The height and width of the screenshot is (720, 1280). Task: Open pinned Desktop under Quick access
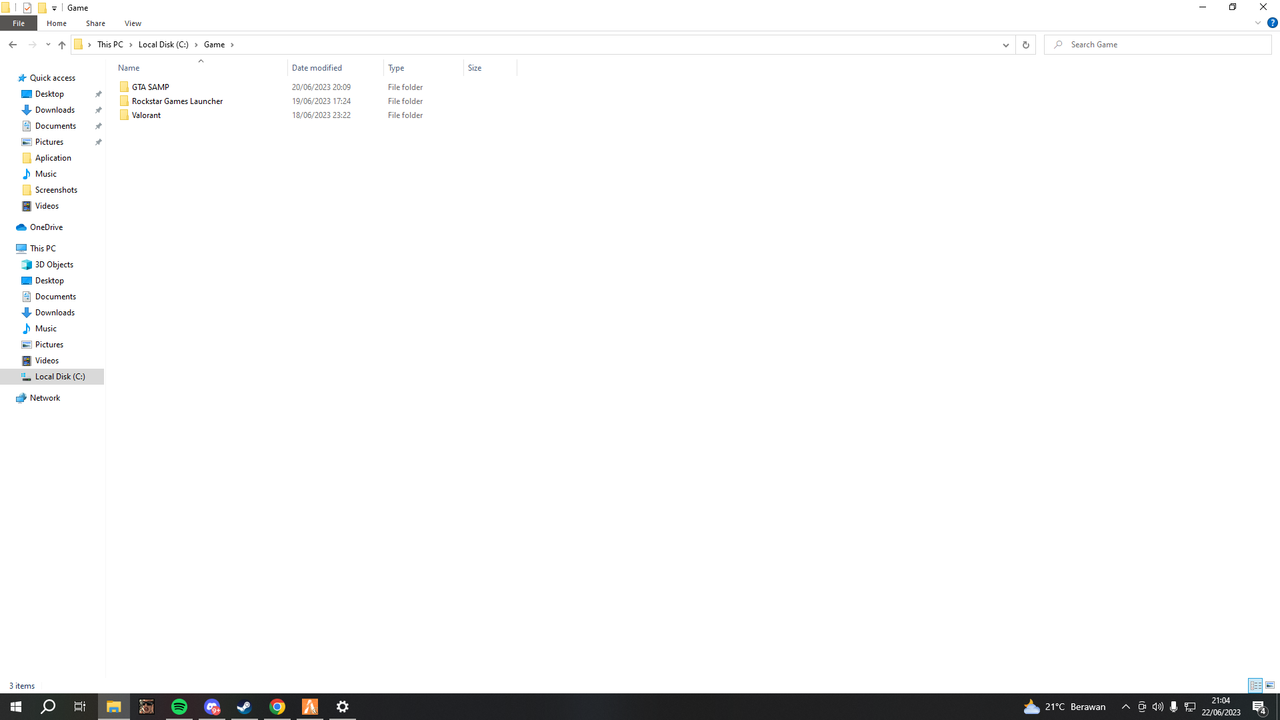click(49, 94)
